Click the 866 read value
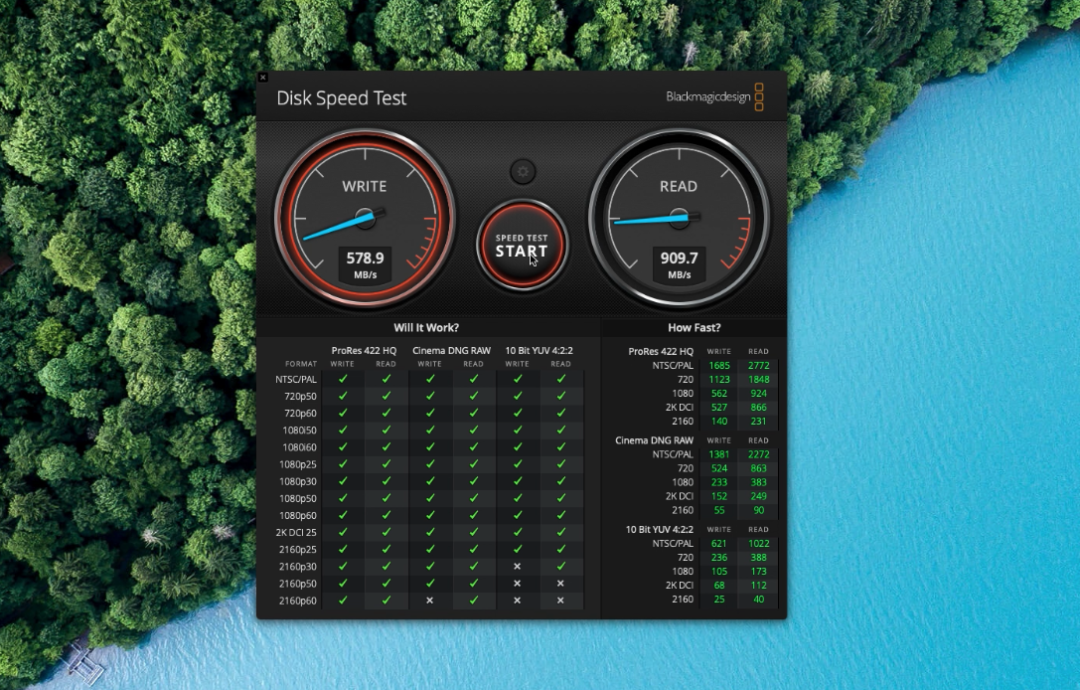The image size is (1080, 690). 758,407
